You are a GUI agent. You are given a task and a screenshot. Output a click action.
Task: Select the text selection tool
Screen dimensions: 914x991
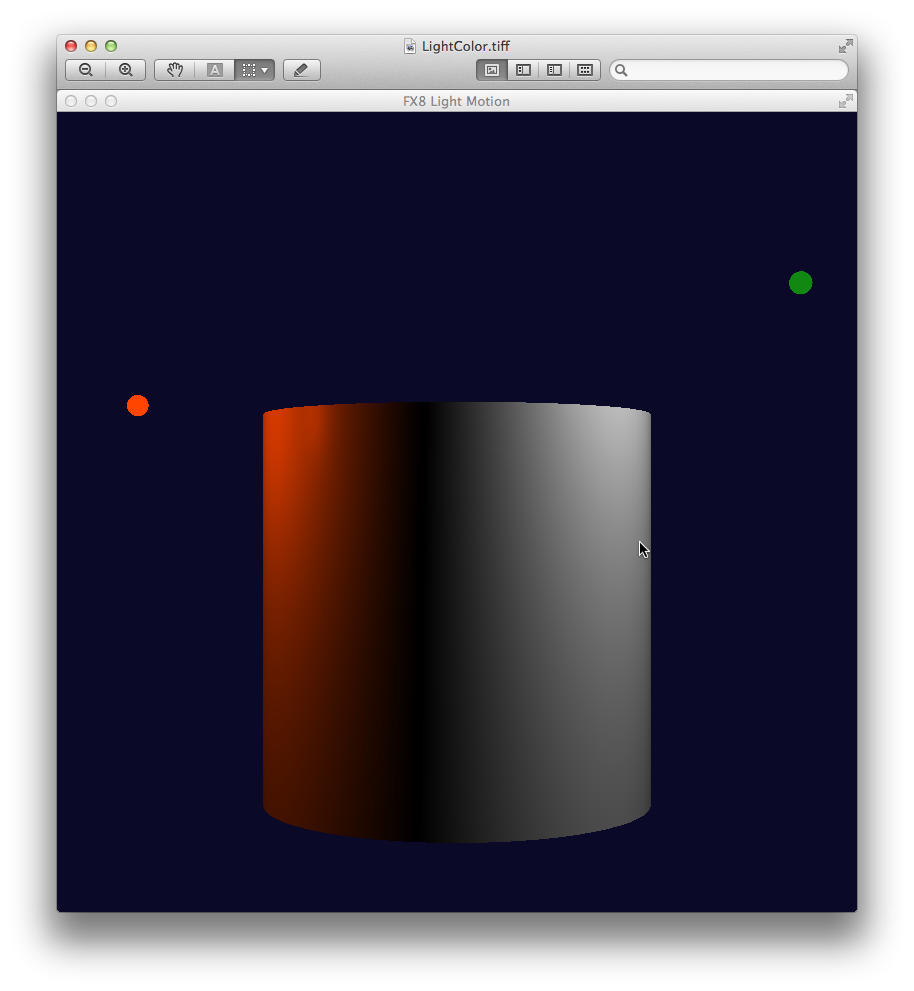(214, 70)
